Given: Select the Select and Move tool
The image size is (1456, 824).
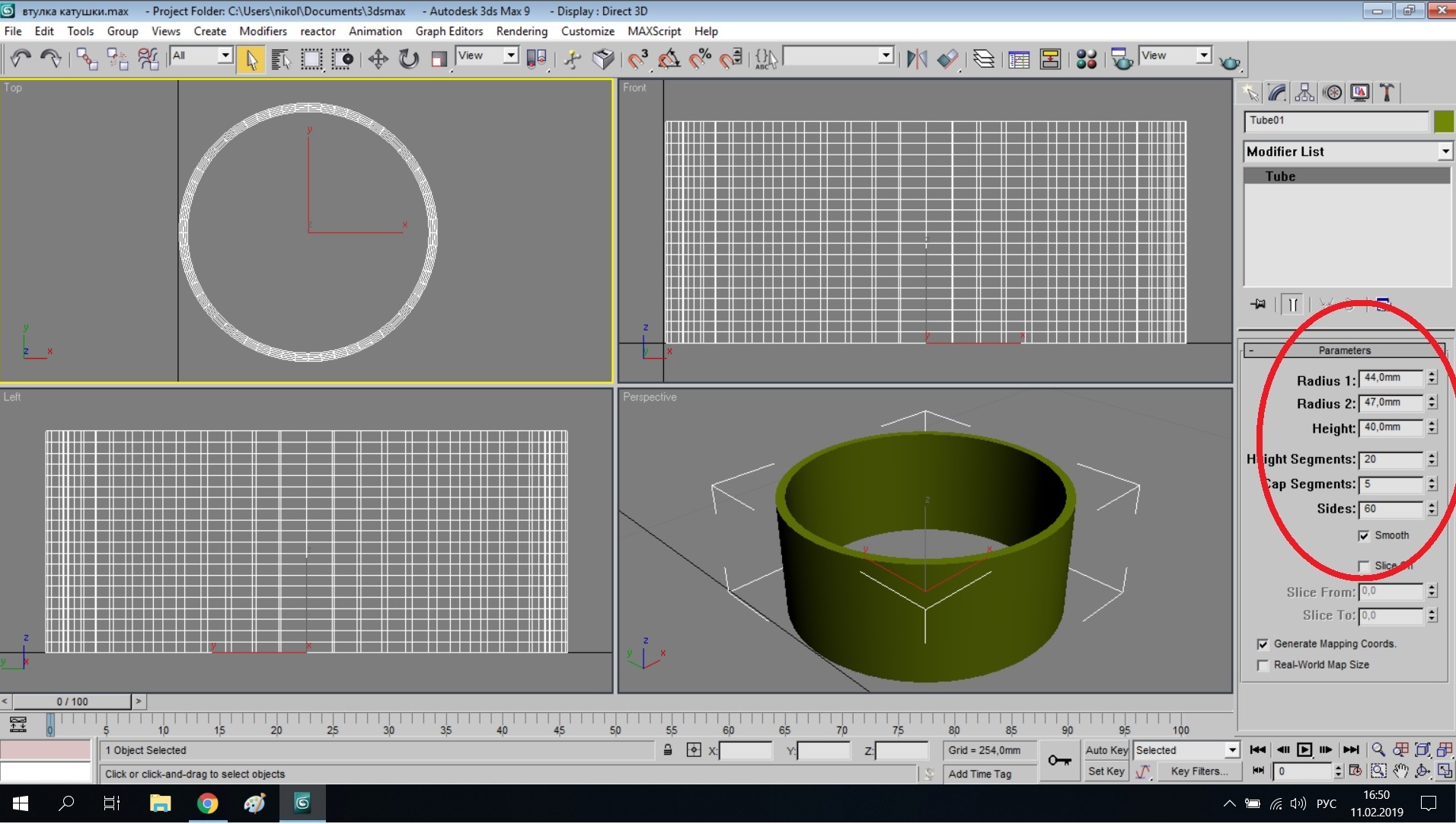Looking at the screenshot, I should coord(378,59).
